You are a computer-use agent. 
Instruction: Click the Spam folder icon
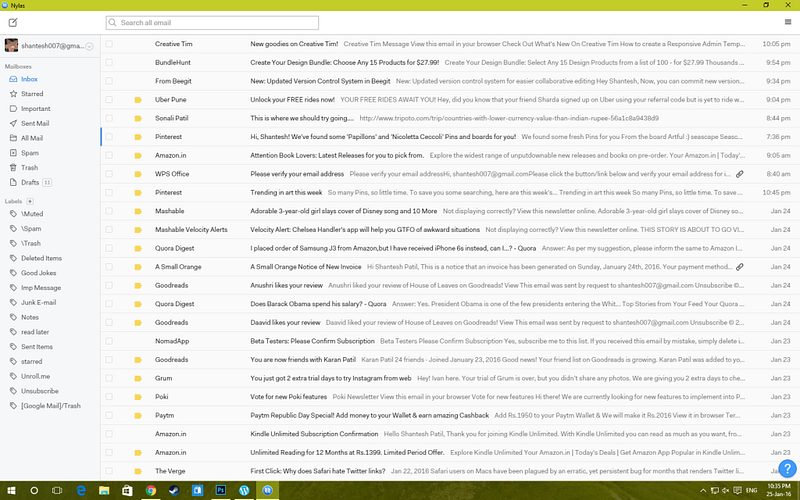[13, 153]
